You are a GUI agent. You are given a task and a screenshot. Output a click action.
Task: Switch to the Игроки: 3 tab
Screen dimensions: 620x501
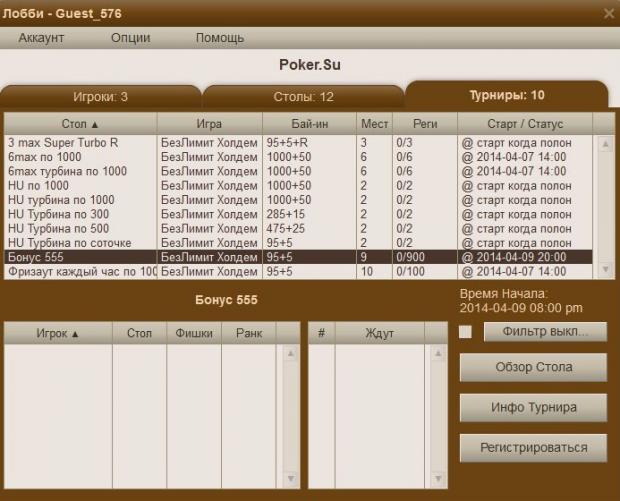100,97
